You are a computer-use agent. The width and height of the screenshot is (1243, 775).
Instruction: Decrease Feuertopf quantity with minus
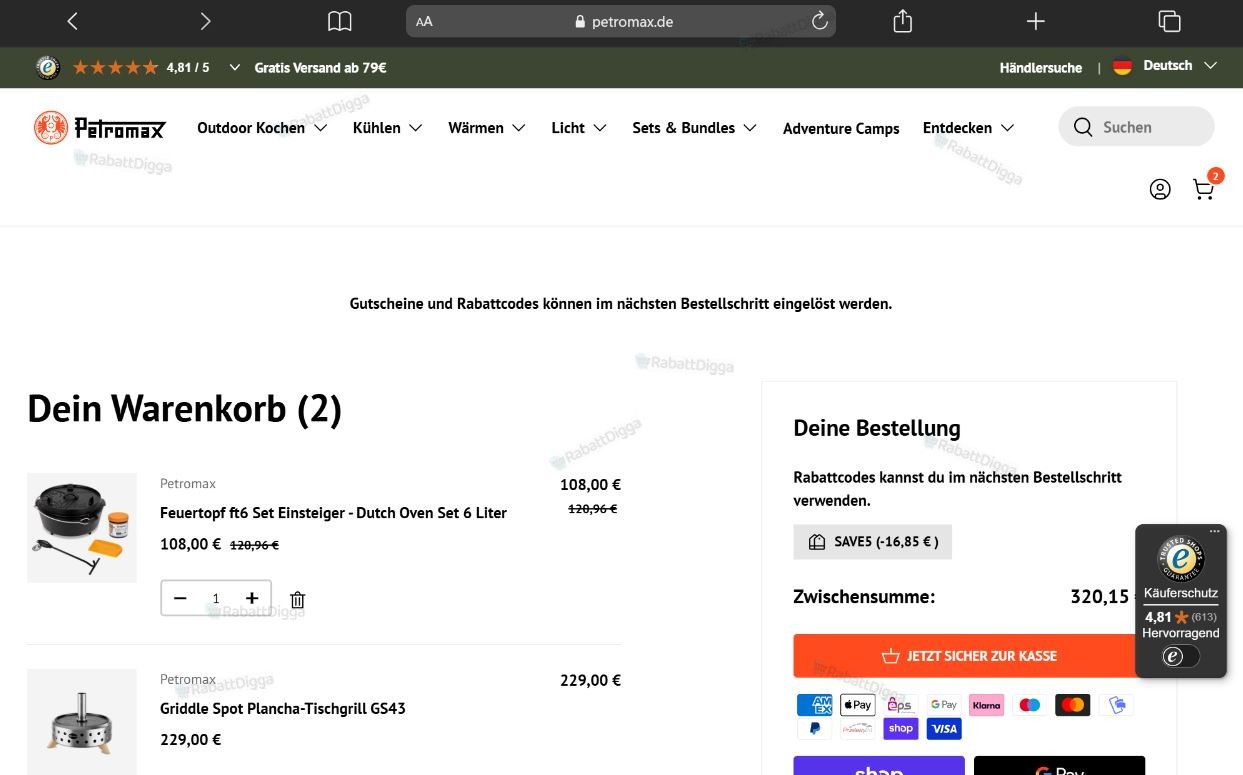(180, 598)
